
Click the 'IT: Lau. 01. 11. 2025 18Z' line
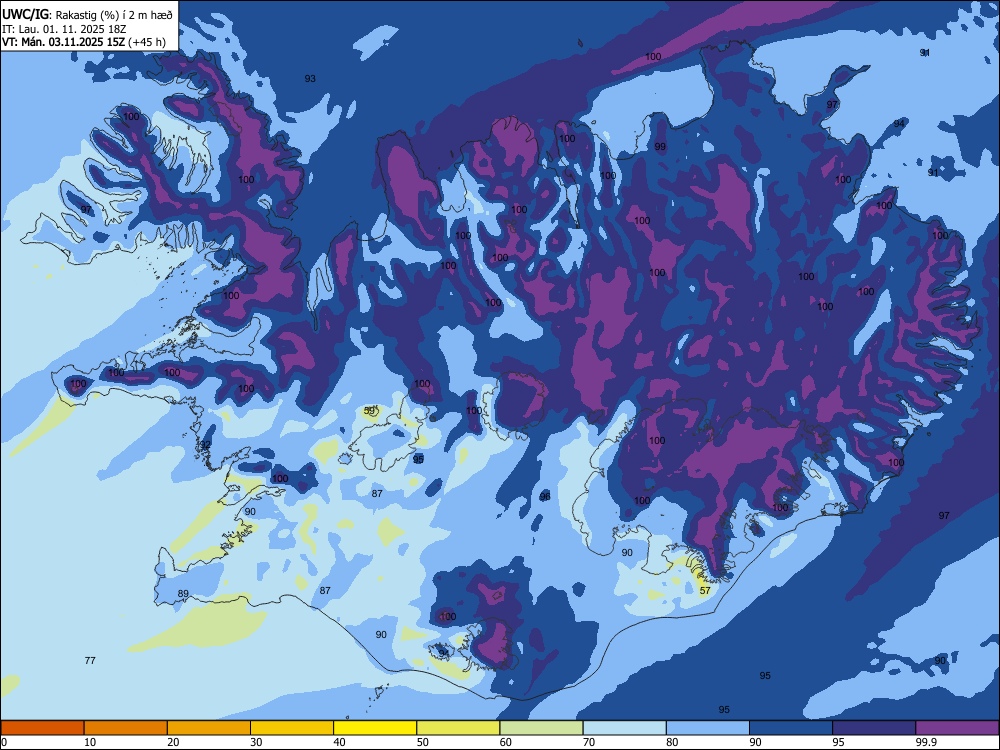64,29
